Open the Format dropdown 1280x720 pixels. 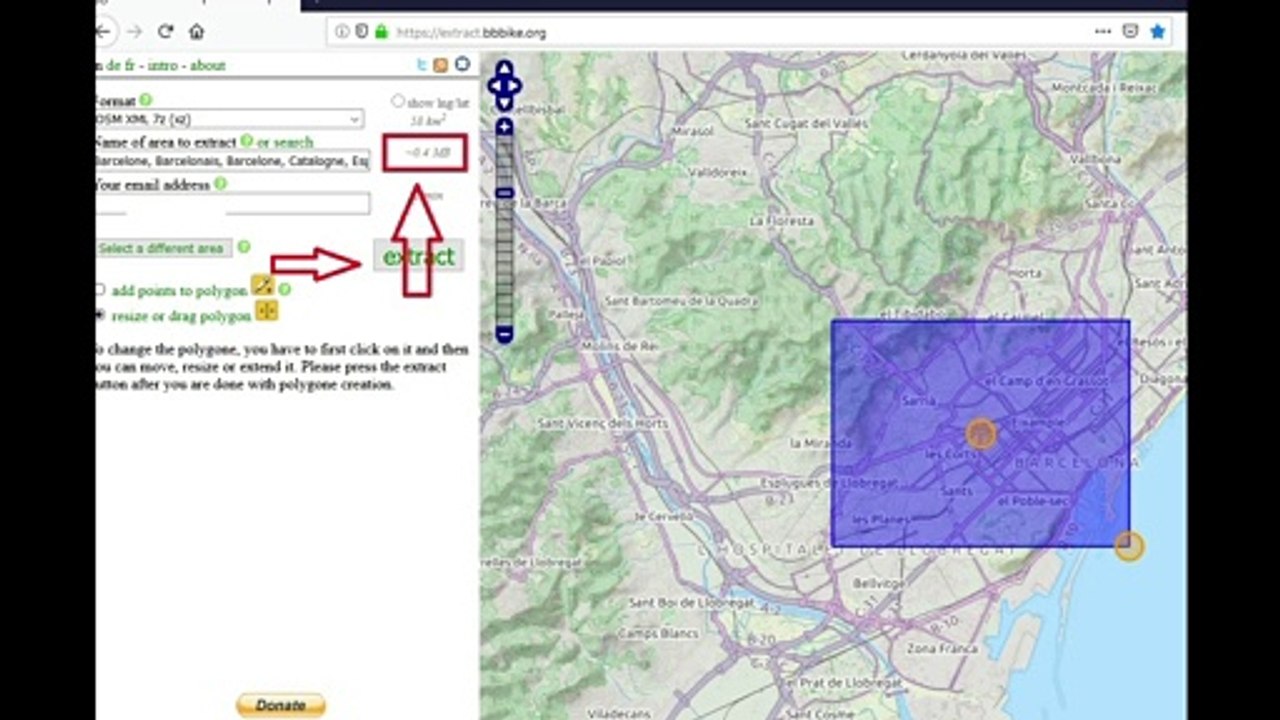click(x=230, y=119)
